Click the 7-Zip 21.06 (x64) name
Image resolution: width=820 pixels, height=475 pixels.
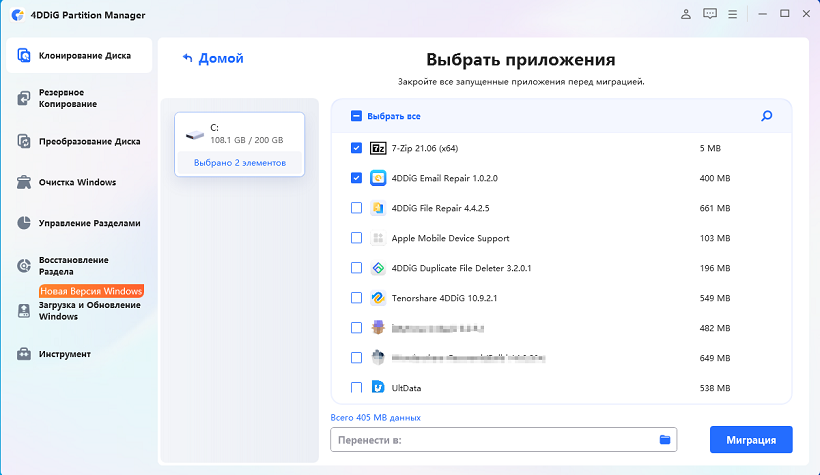pyautogui.click(x=425, y=148)
